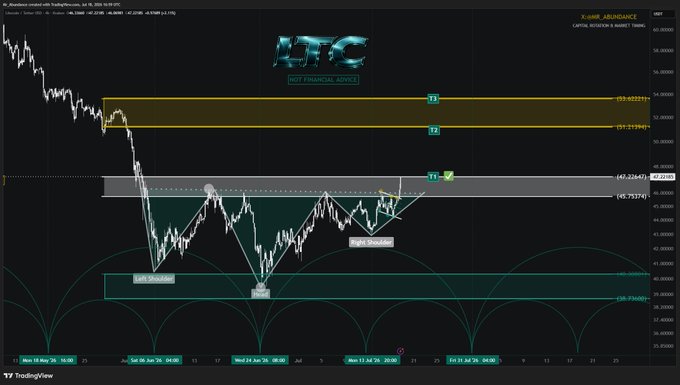The image size is (680, 385).
Task: Click the 51.21394 price level label
Action: [631, 127]
